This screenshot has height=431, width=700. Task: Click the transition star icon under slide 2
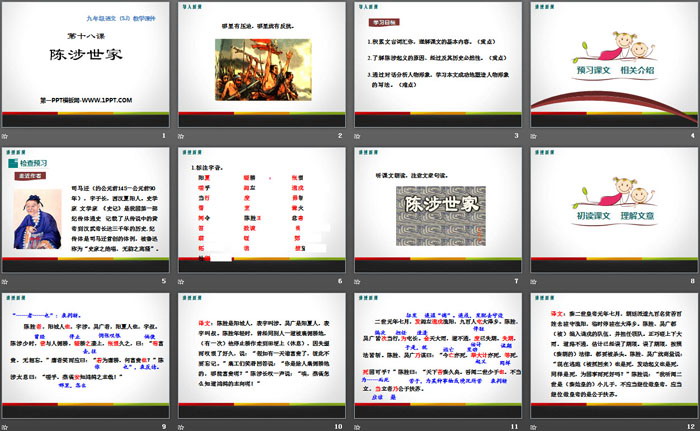(183, 136)
